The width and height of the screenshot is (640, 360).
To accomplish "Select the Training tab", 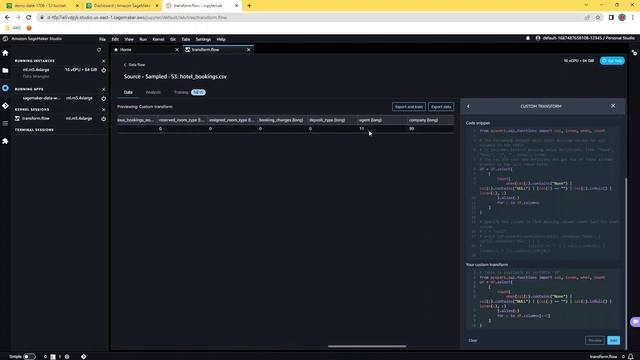I will coord(181,92).
